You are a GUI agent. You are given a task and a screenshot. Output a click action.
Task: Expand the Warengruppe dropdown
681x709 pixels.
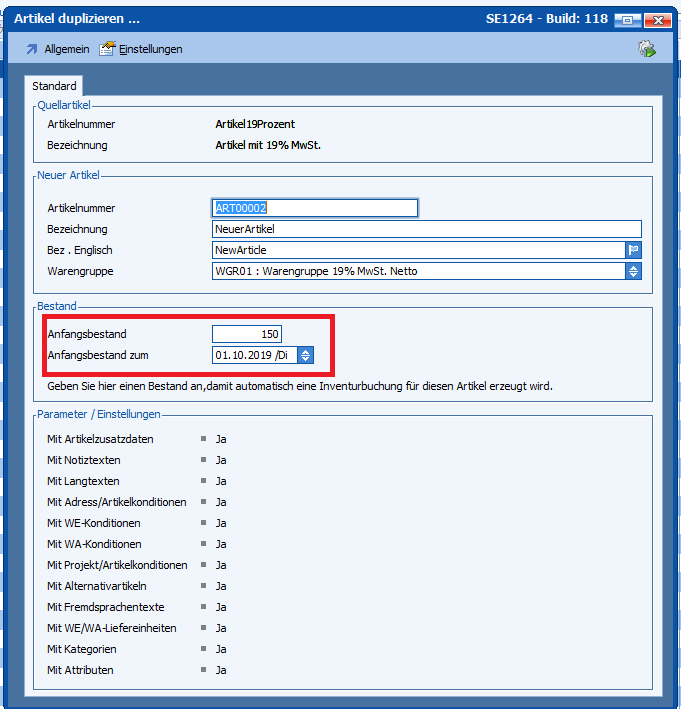[633, 271]
